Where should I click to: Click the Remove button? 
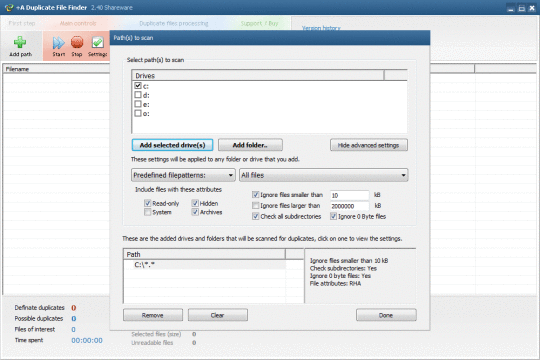click(x=153, y=315)
